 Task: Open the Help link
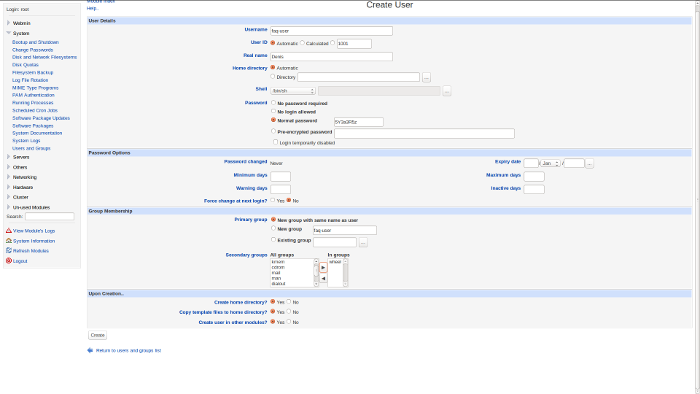(92, 8)
